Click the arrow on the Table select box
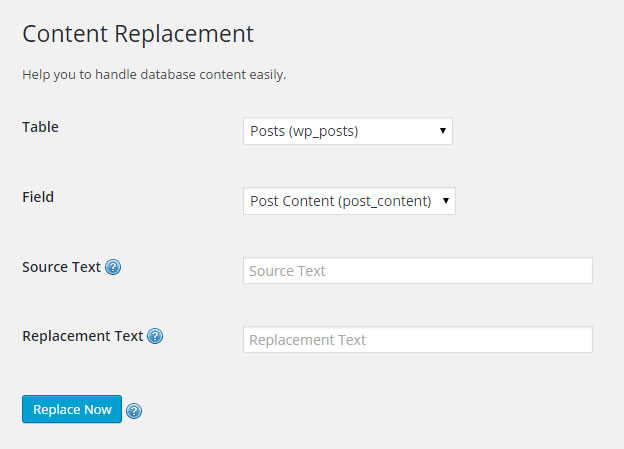624x449 pixels. tap(443, 131)
